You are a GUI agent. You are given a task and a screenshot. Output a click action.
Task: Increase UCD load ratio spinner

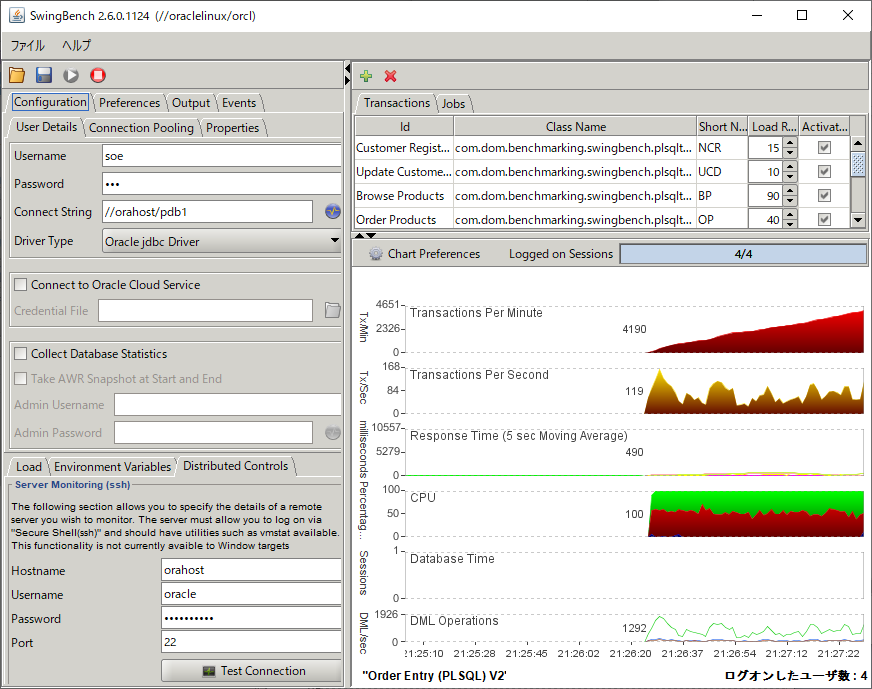click(x=790, y=167)
